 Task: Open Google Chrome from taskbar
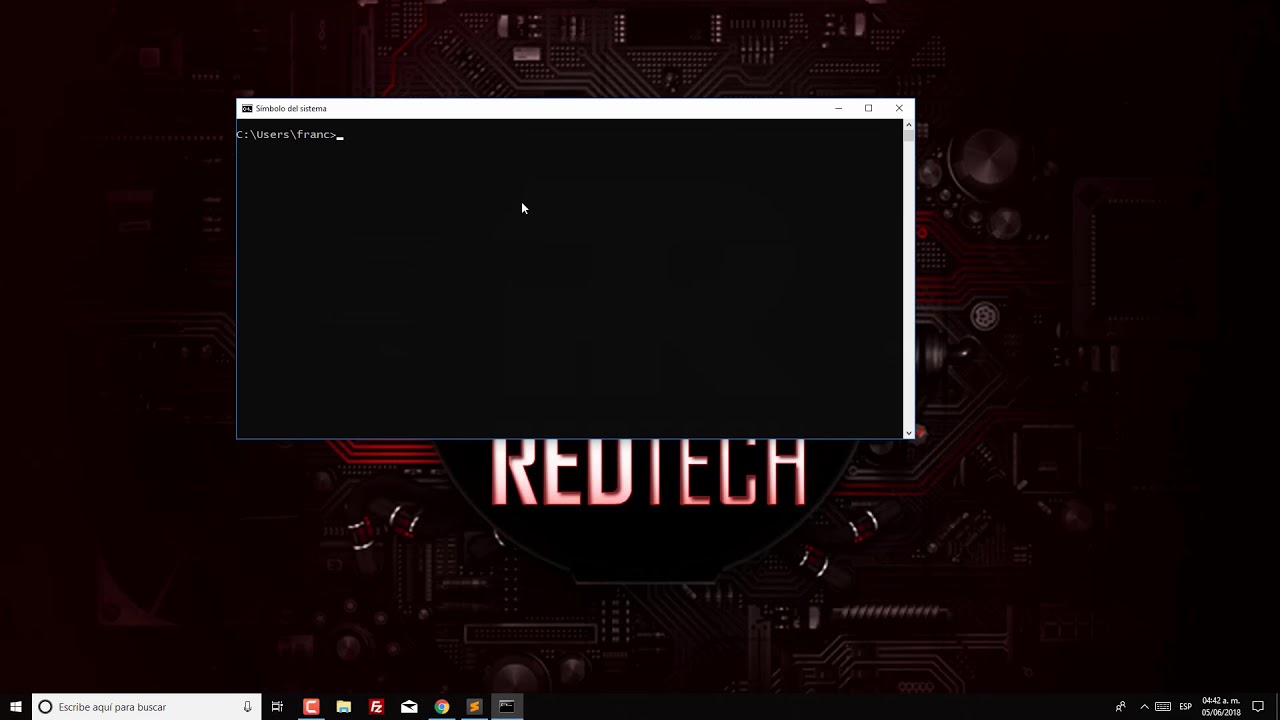442,707
